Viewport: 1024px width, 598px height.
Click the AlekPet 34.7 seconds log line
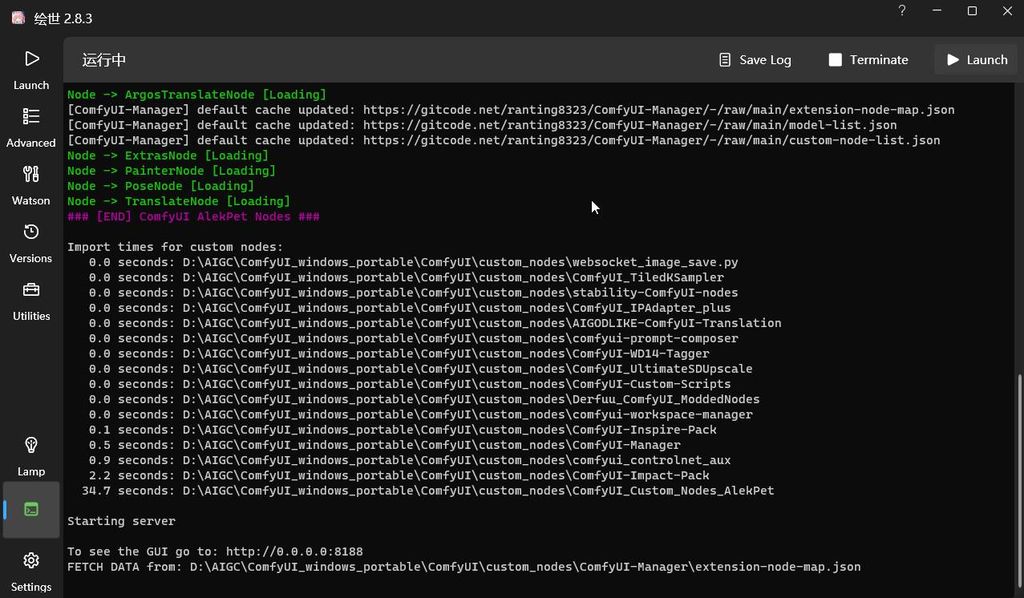[x=430, y=490]
